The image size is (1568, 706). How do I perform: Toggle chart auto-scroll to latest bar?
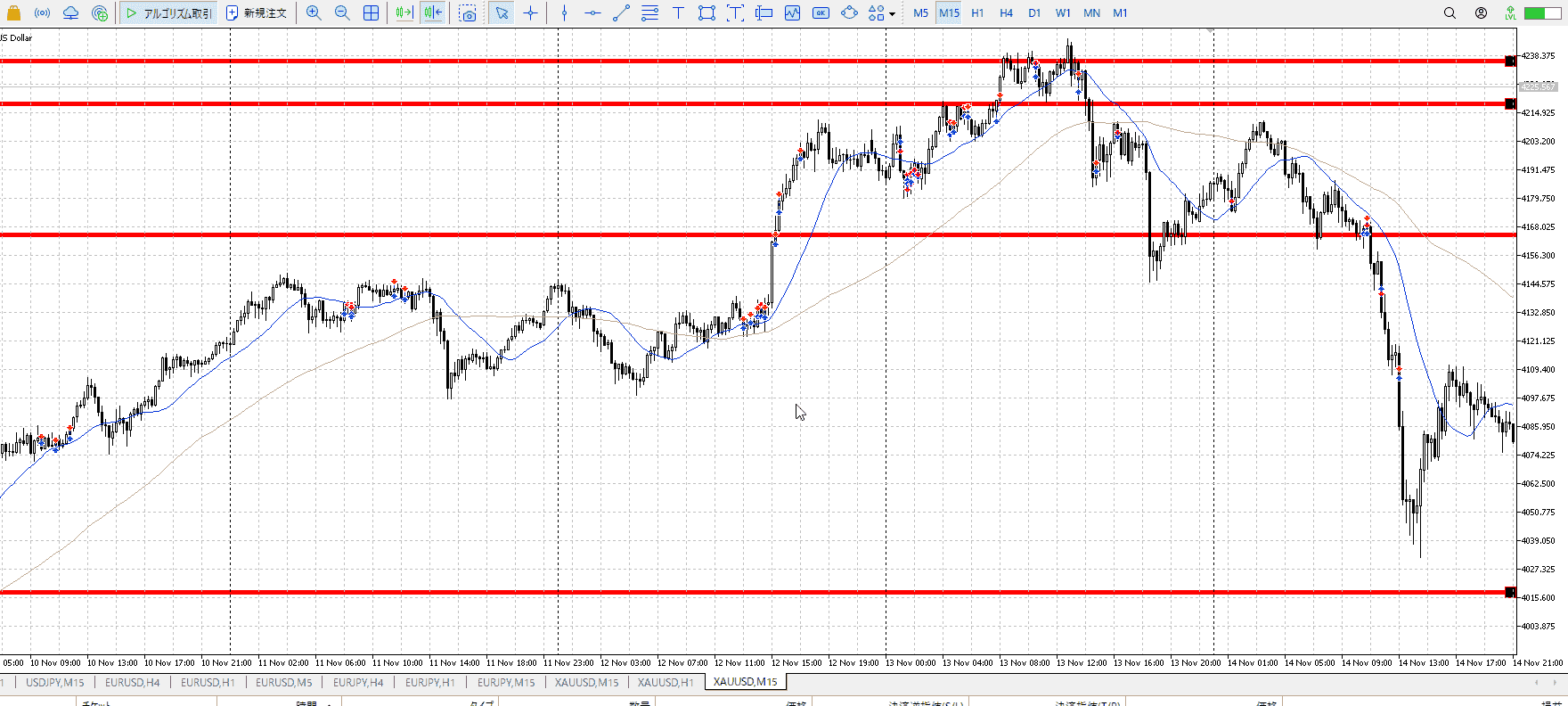(x=404, y=13)
